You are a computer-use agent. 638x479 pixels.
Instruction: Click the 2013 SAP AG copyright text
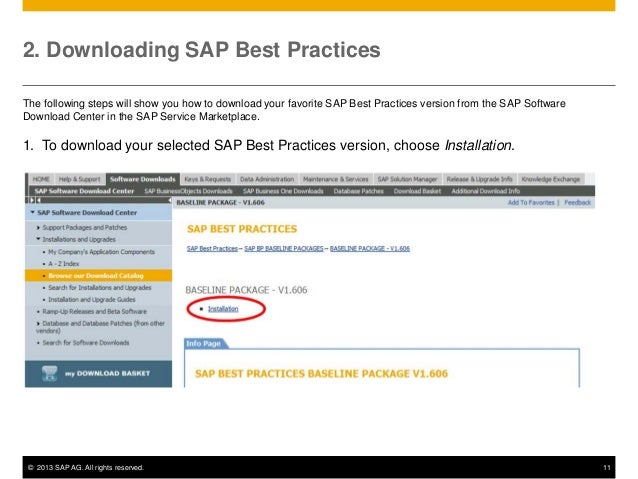(85, 468)
